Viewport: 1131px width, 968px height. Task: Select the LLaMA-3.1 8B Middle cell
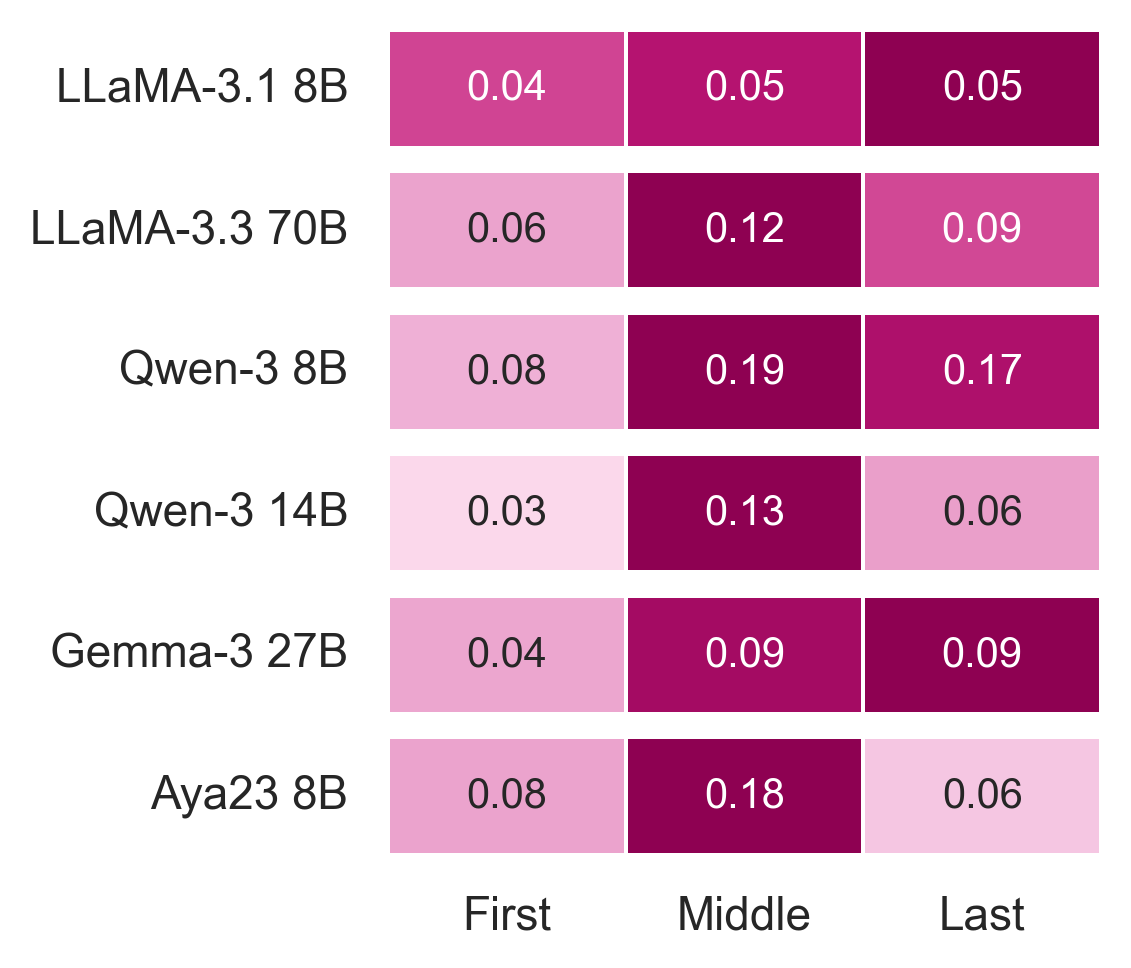coord(744,88)
